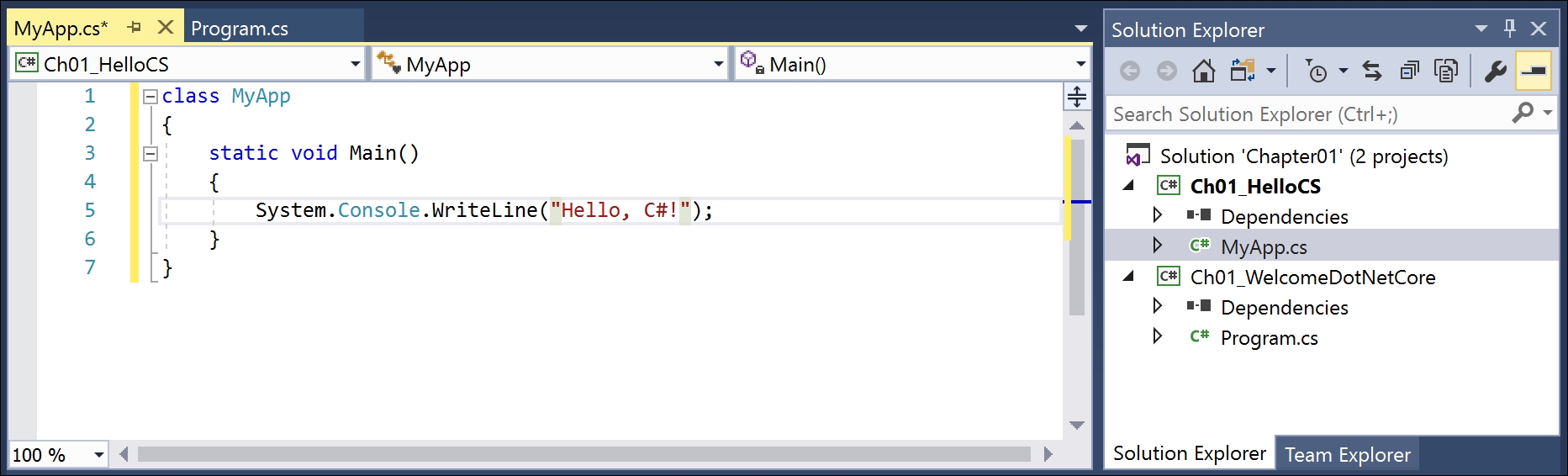Click the C# icon of Ch01_HelloCS project
This screenshot has height=476, width=1568.
coord(1169,185)
